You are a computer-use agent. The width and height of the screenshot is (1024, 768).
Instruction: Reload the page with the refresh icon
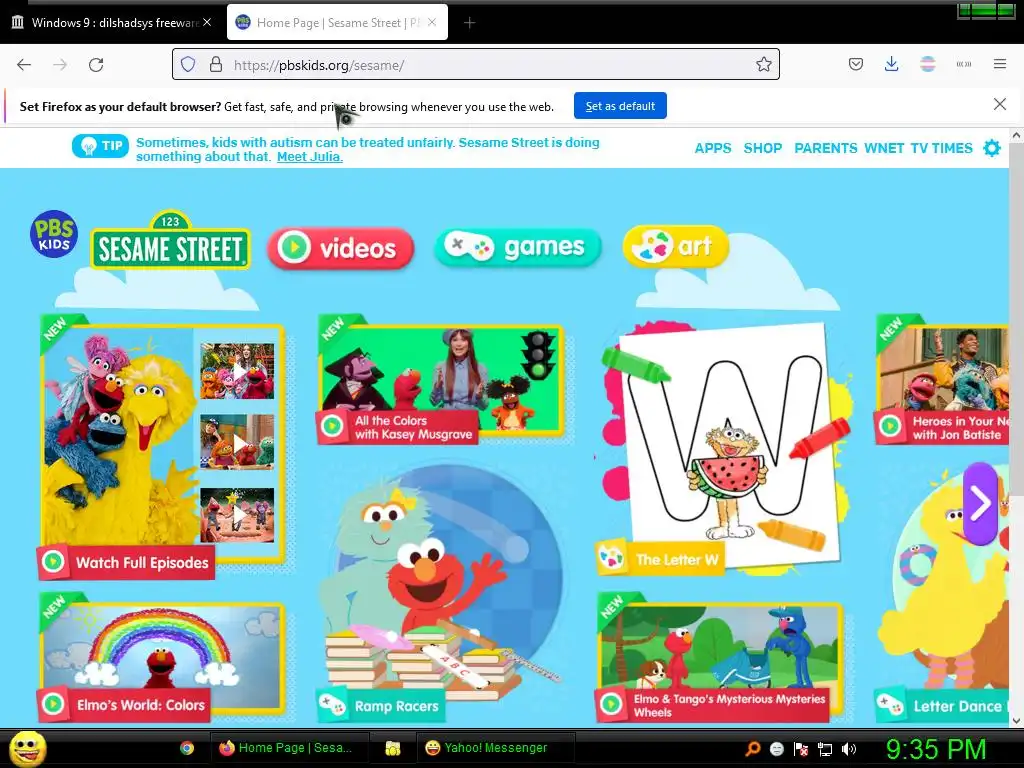click(x=96, y=65)
